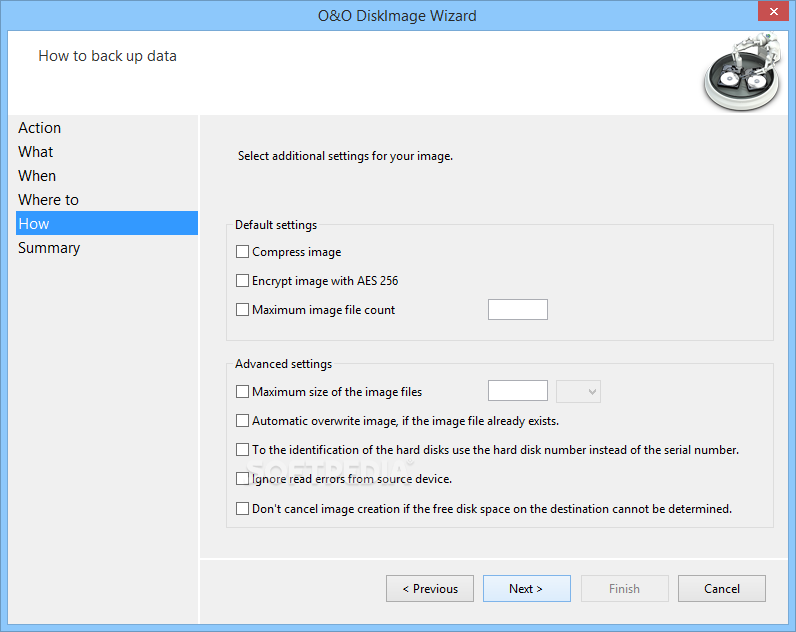Toggle Automatic overwrite image checkbox

coord(243,421)
